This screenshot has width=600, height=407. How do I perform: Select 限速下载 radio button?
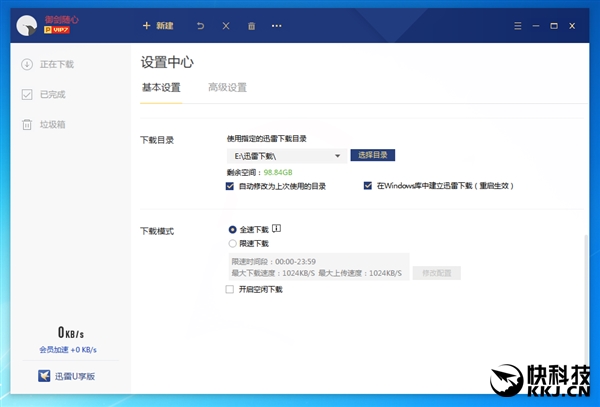[x=232, y=243]
